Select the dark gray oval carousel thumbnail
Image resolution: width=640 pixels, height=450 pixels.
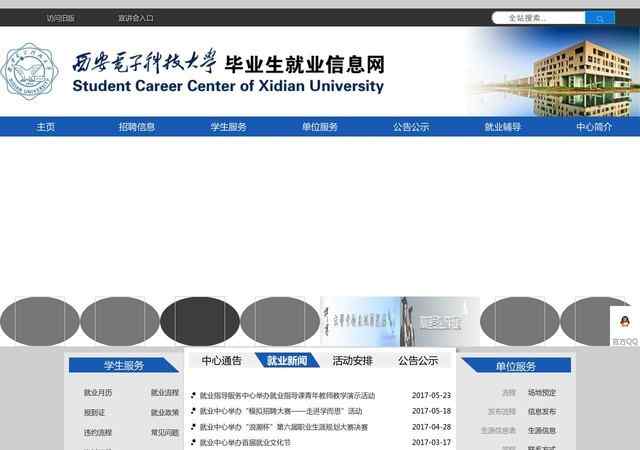[200, 321]
